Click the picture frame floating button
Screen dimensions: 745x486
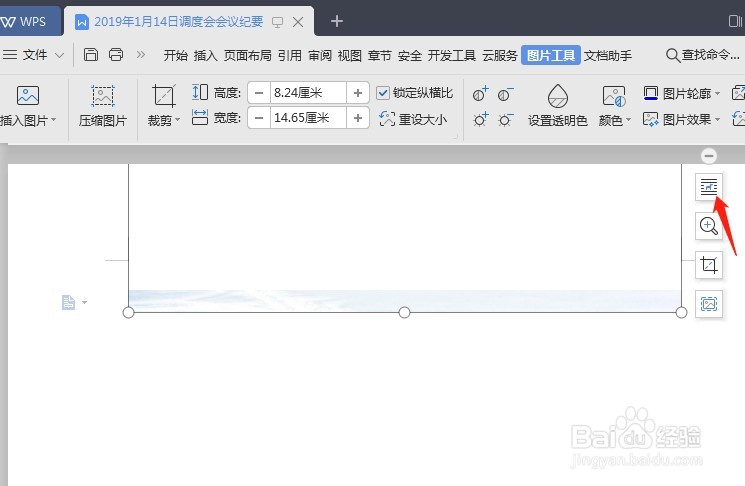tap(709, 304)
